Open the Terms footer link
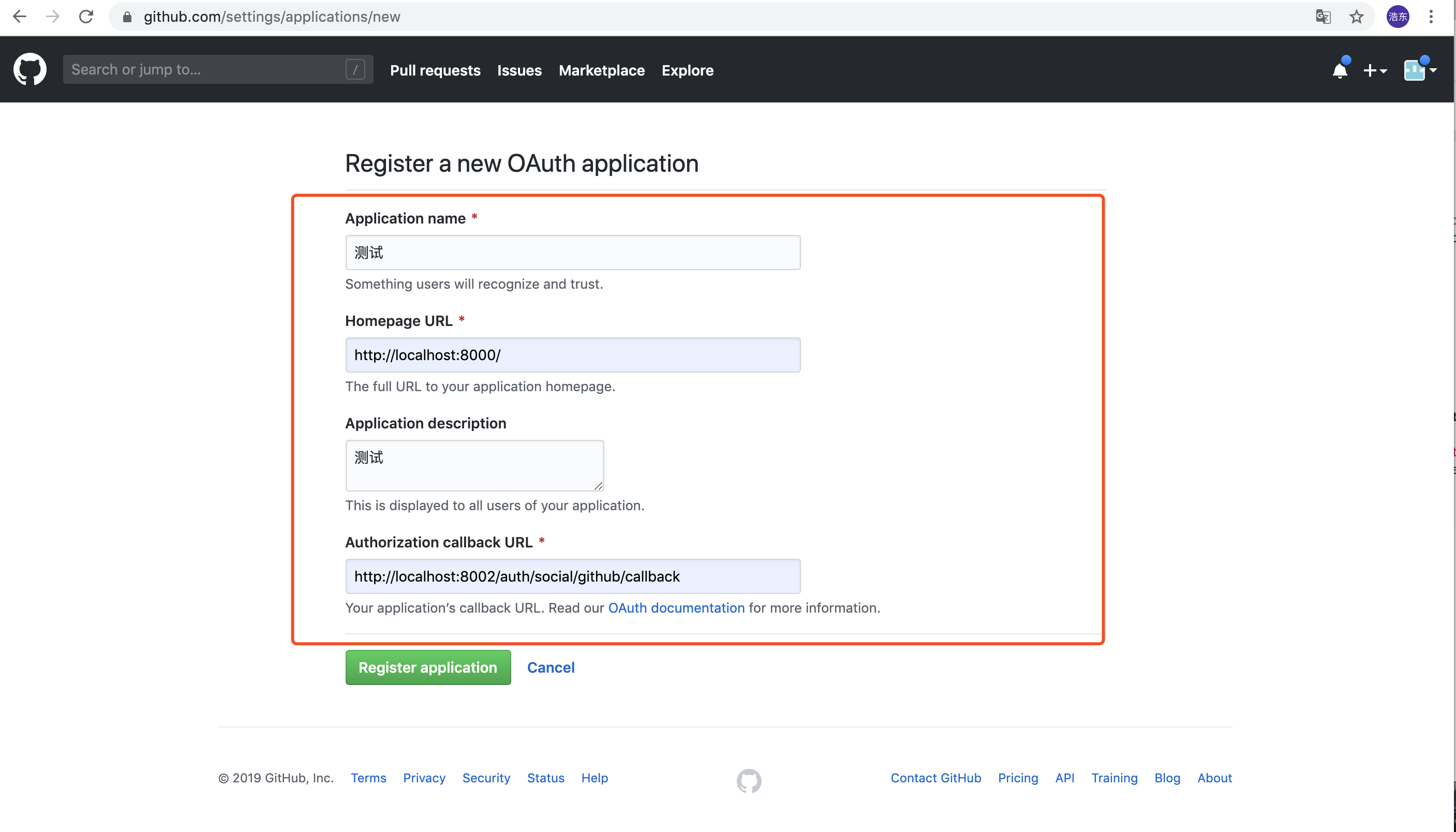Image resolution: width=1456 pixels, height=832 pixels. pyautogui.click(x=368, y=778)
